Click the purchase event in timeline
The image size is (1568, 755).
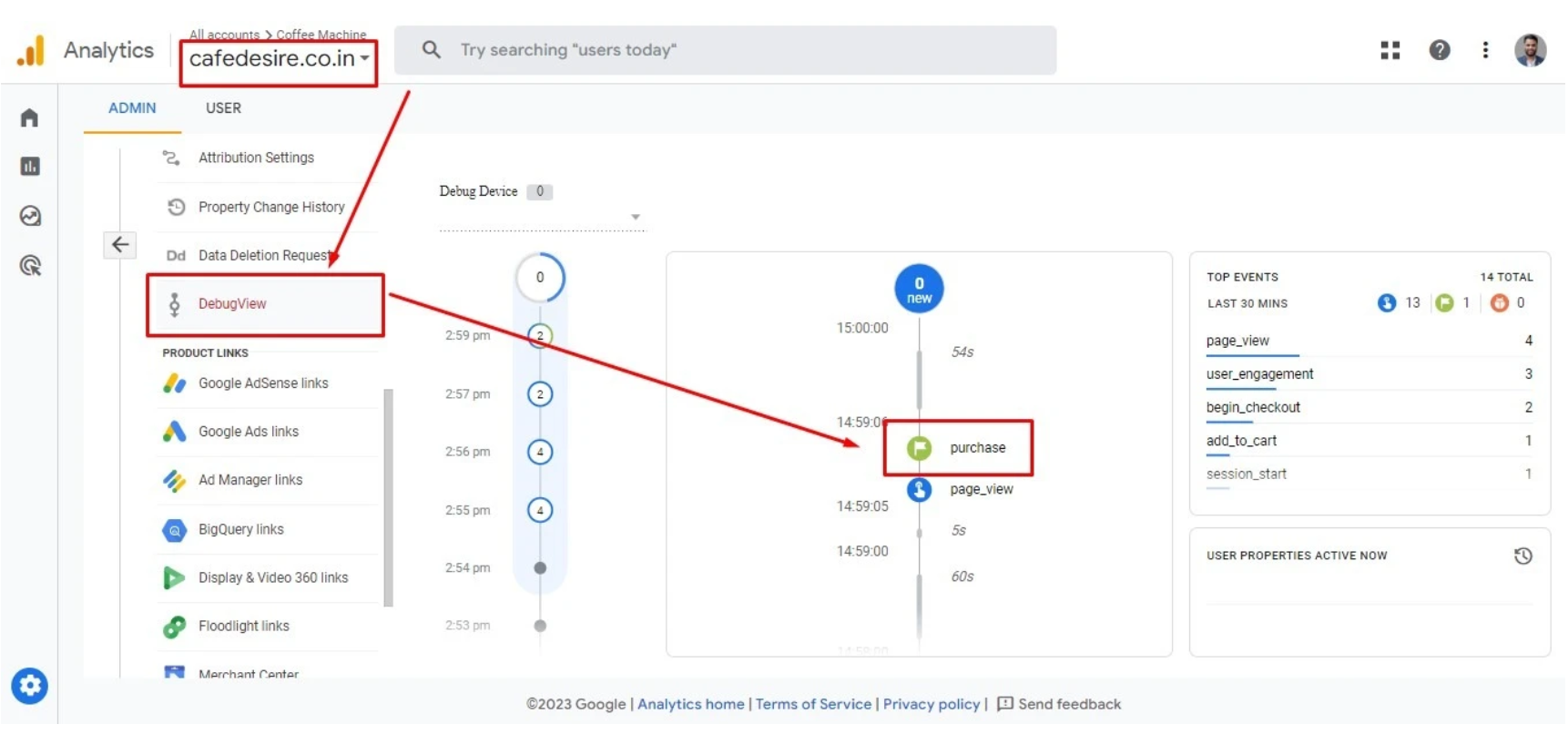tap(976, 448)
